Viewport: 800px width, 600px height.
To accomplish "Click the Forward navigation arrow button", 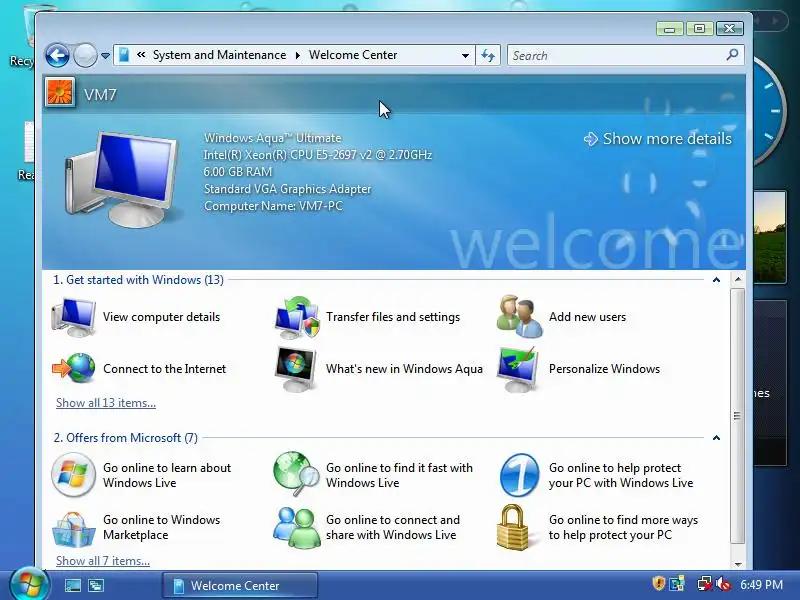I will click(x=85, y=55).
